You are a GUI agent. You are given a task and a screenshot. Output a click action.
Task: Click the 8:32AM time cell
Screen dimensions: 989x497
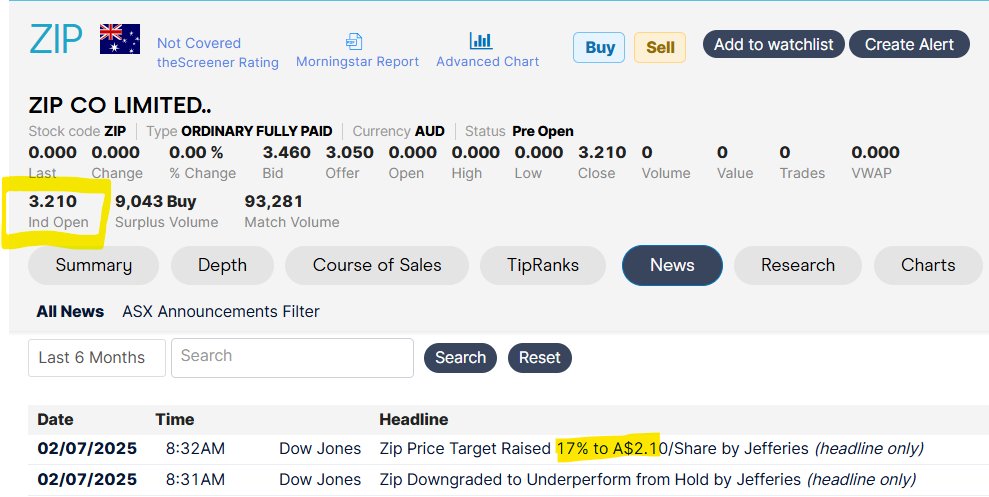click(x=196, y=448)
